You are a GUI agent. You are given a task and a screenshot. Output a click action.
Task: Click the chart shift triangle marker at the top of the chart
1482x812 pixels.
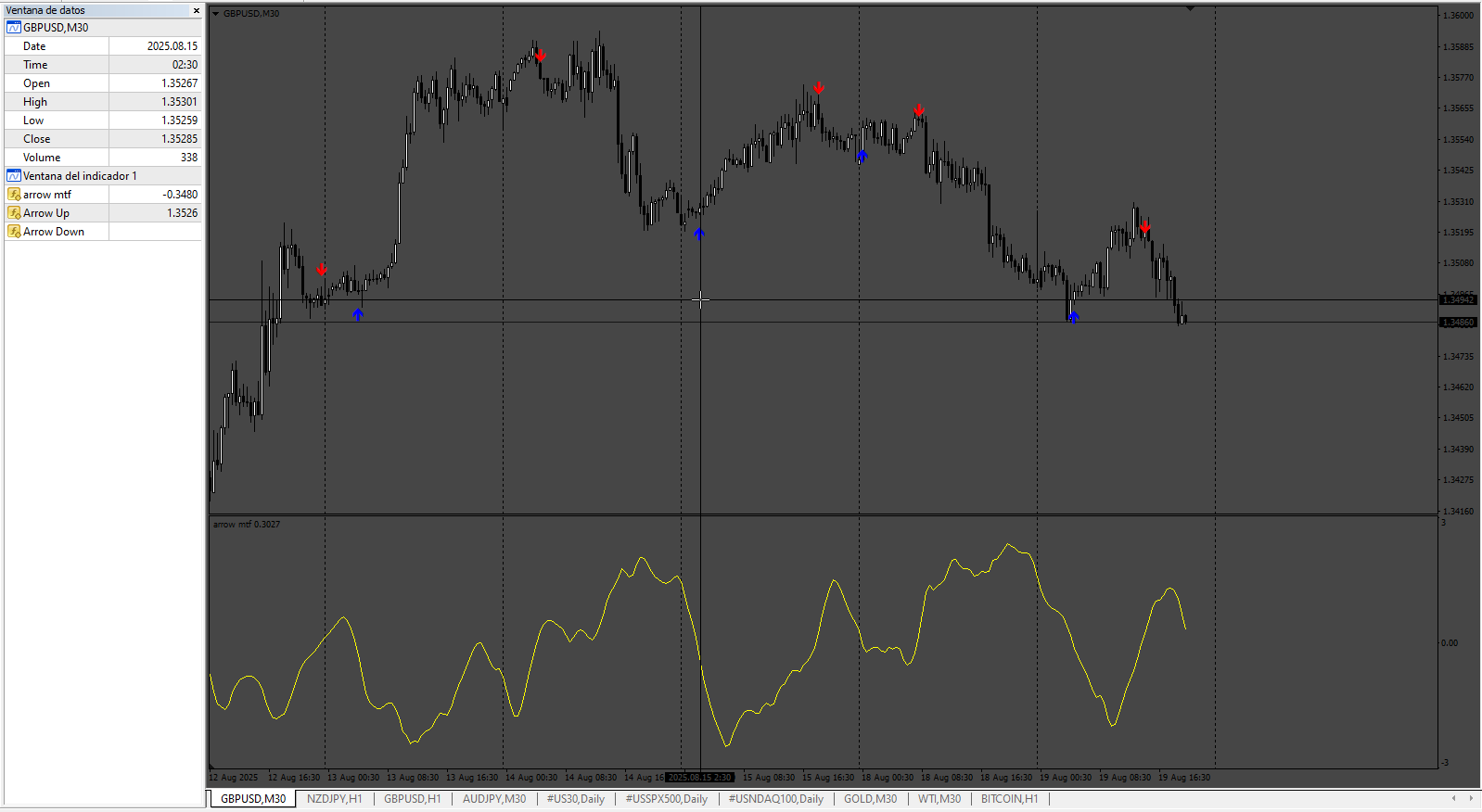(1190, 8)
